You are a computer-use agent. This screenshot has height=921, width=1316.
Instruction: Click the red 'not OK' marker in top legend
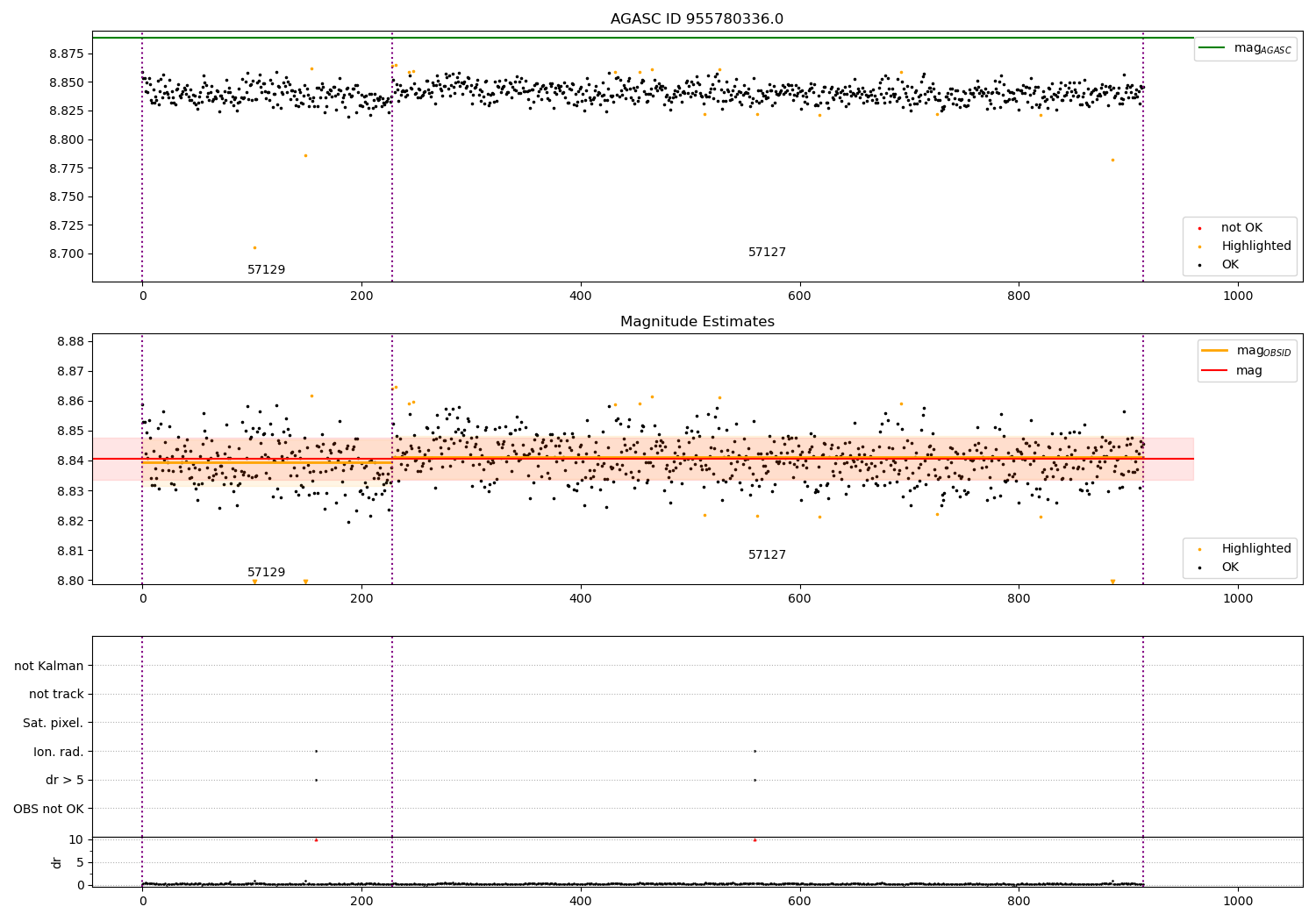pos(1199,228)
